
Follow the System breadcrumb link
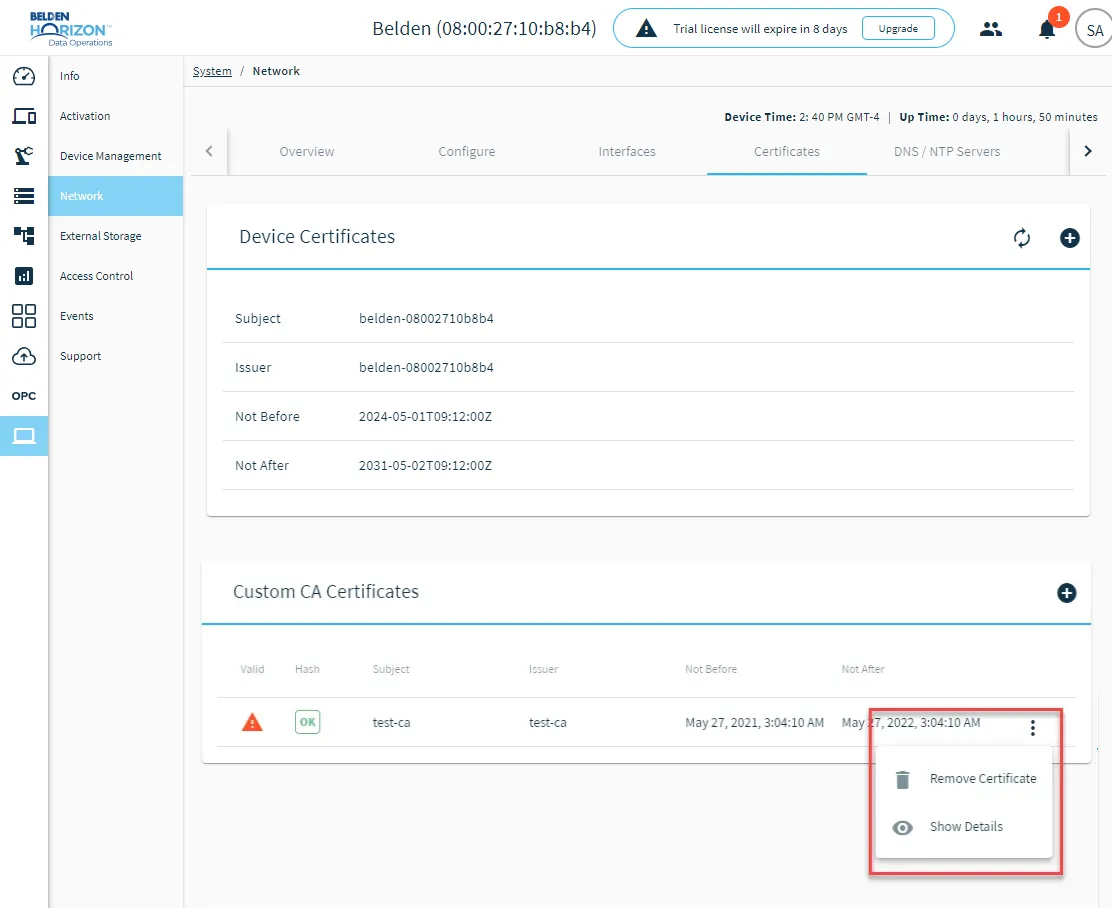212,71
